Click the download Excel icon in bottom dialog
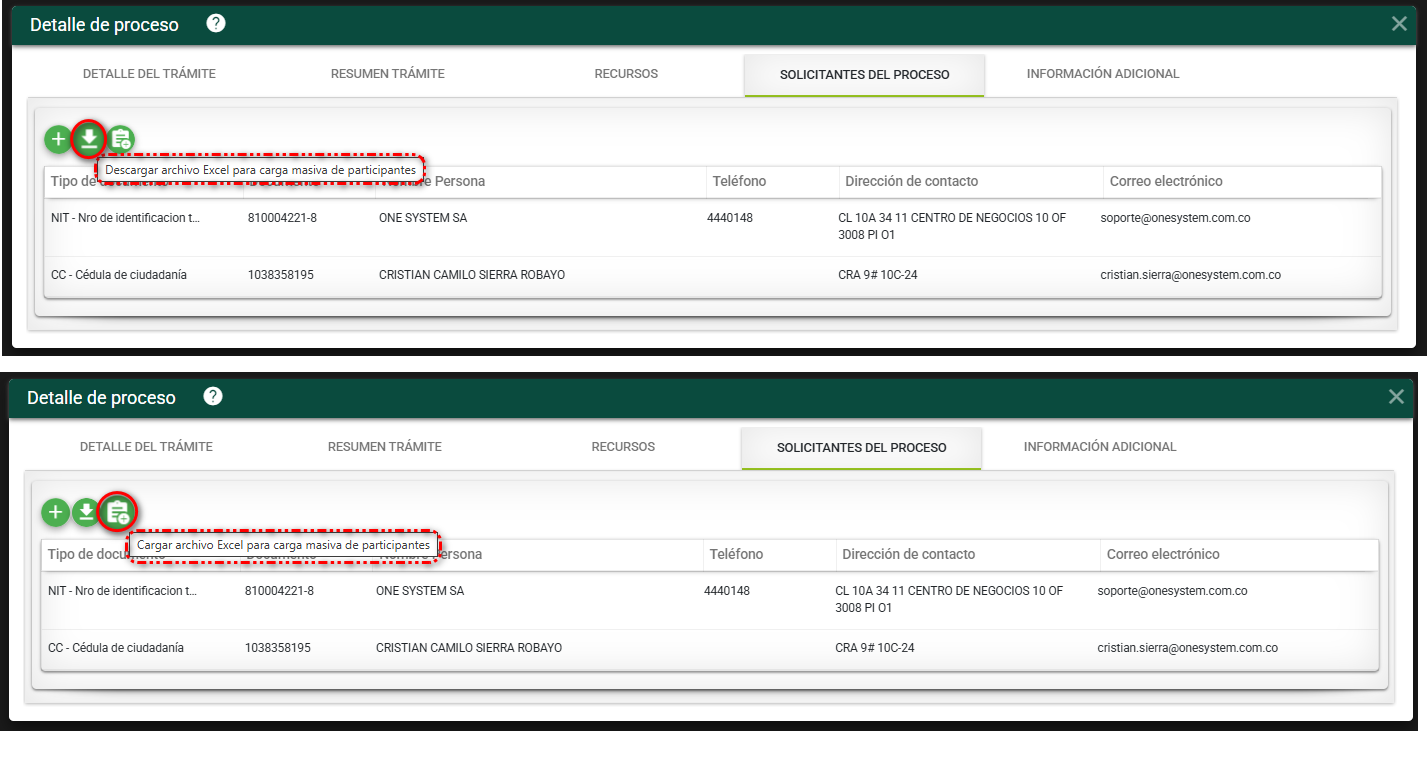This screenshot has width=1427, height=757. coord(86,513)
